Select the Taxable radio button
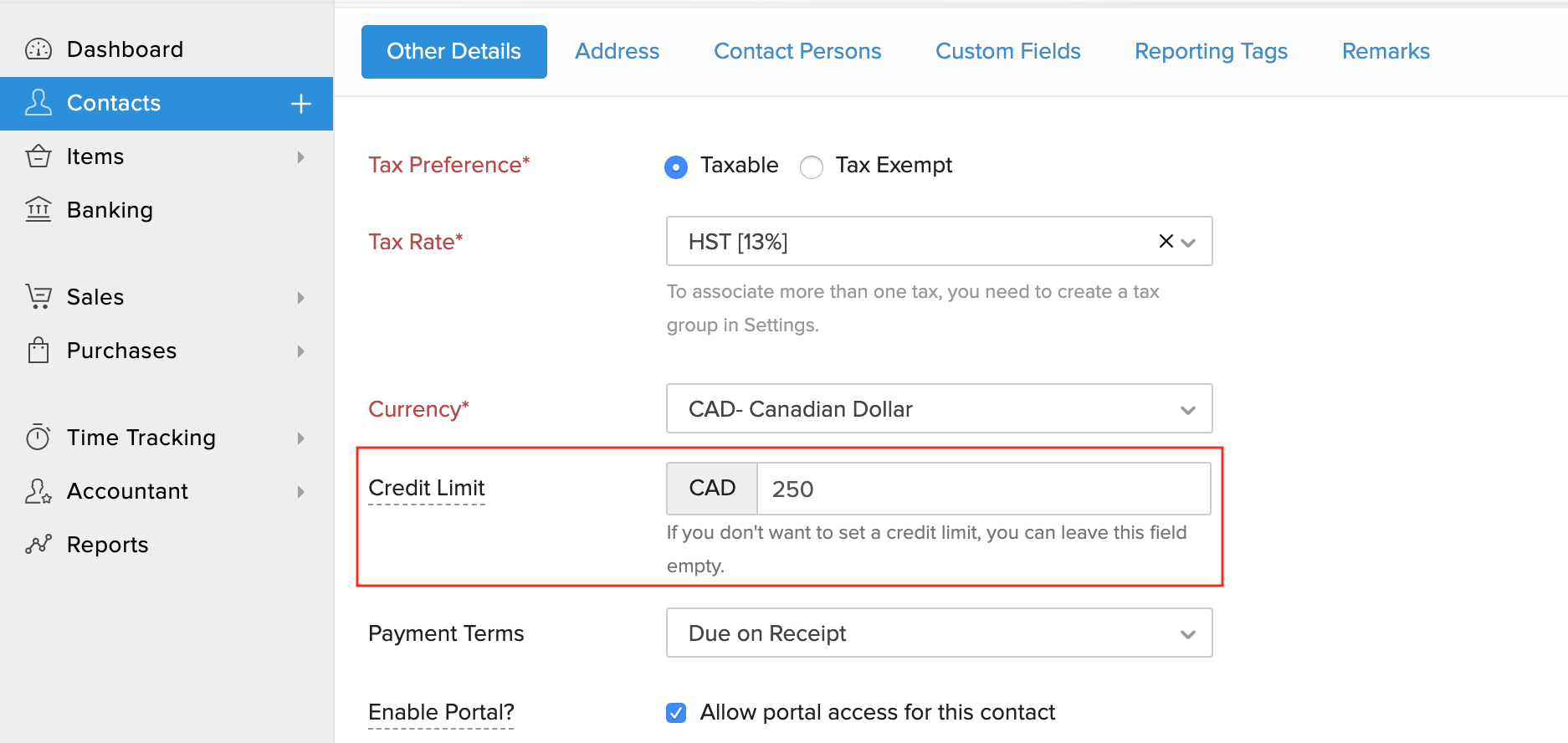Viewport: 1568px width, 743px height. pyautogui.click(x=675, y=167)
